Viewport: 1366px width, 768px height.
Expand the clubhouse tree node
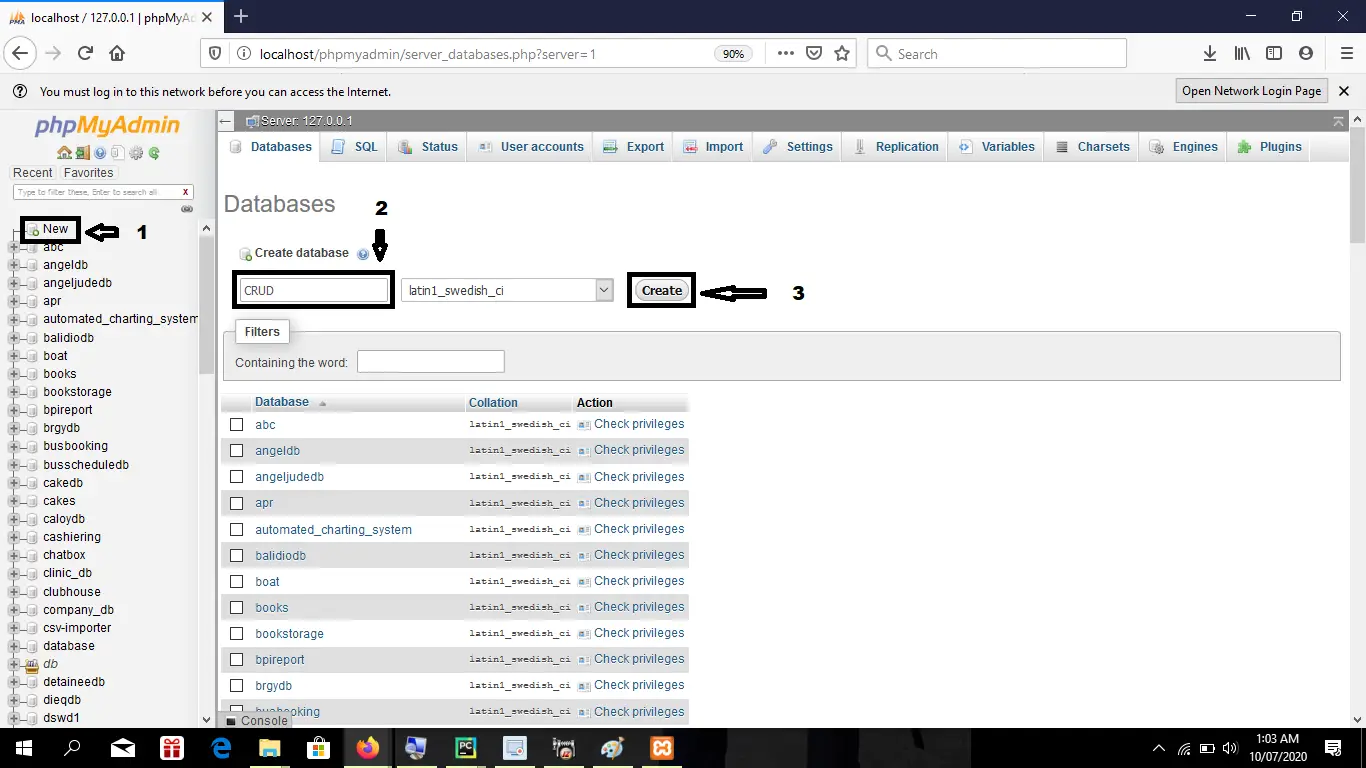[14, 592]
